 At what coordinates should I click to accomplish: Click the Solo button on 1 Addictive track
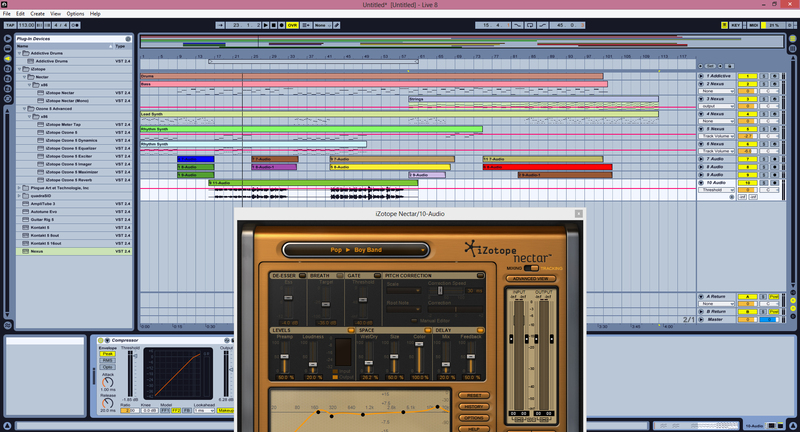(764, 76)
